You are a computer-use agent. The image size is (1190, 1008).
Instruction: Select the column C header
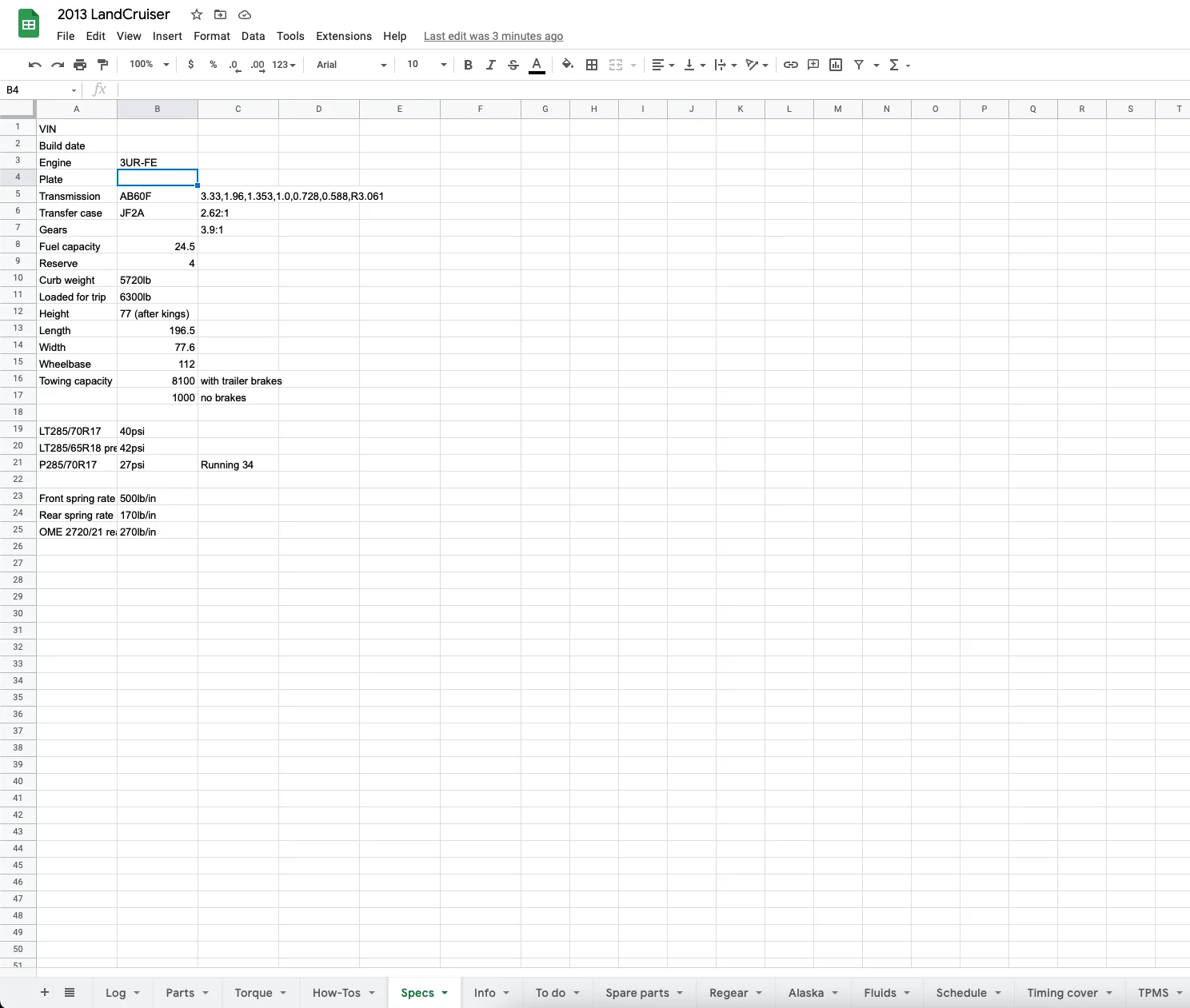click(x=238, y=109)
